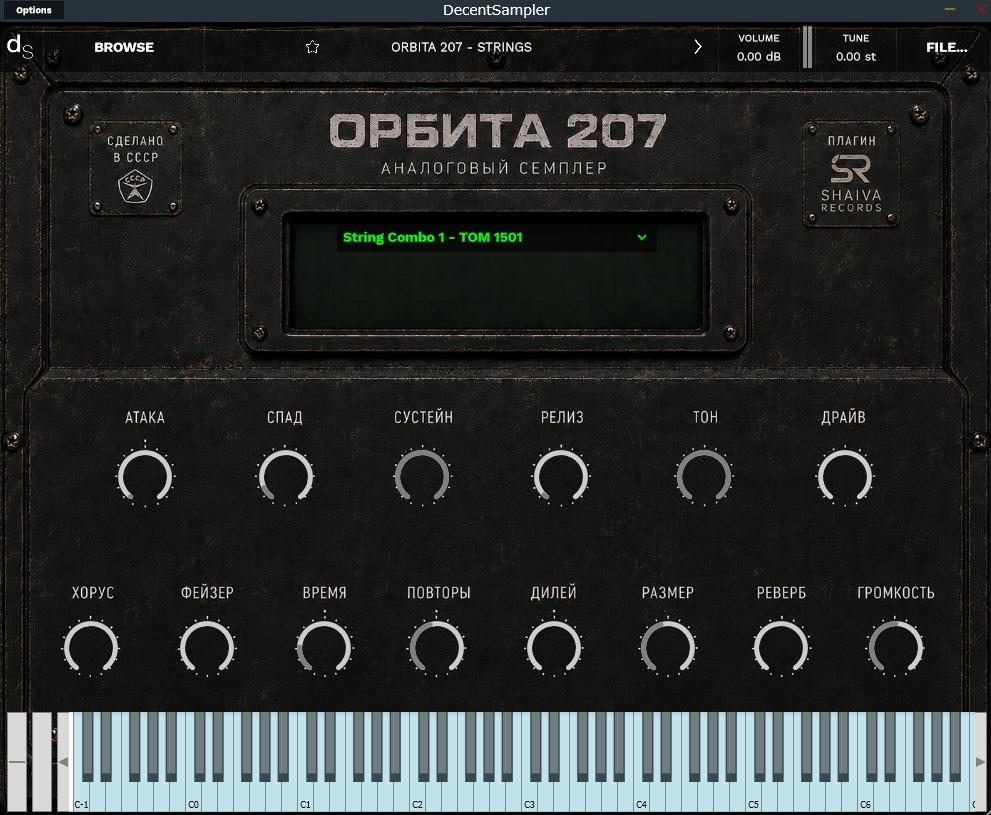The height and width of the screenshot is (815, 991).
Task: Click the РАЗМЕР knob
Action: point(668,648)
